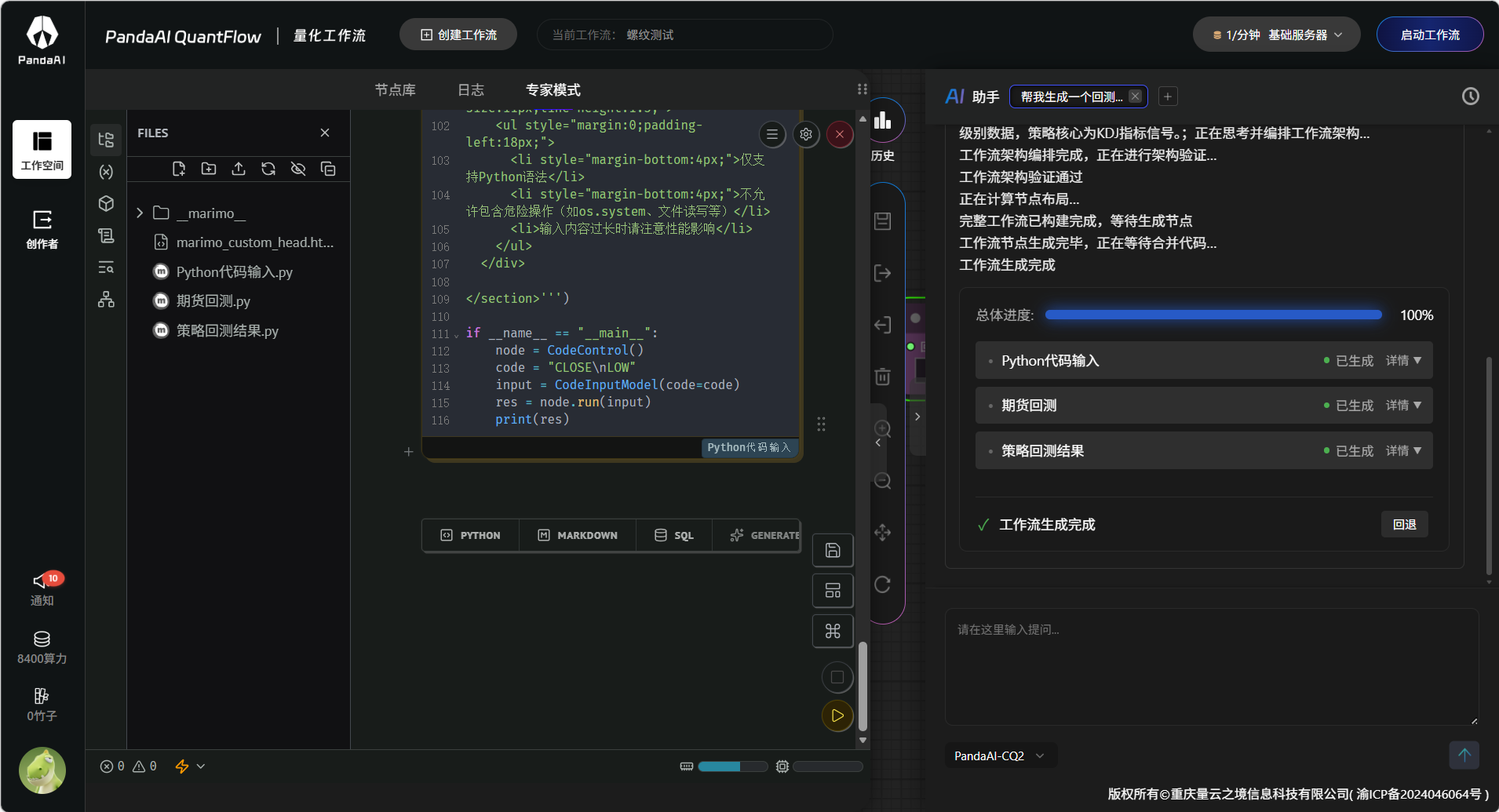Open the cell settings gear icon

tap(806, 134)
